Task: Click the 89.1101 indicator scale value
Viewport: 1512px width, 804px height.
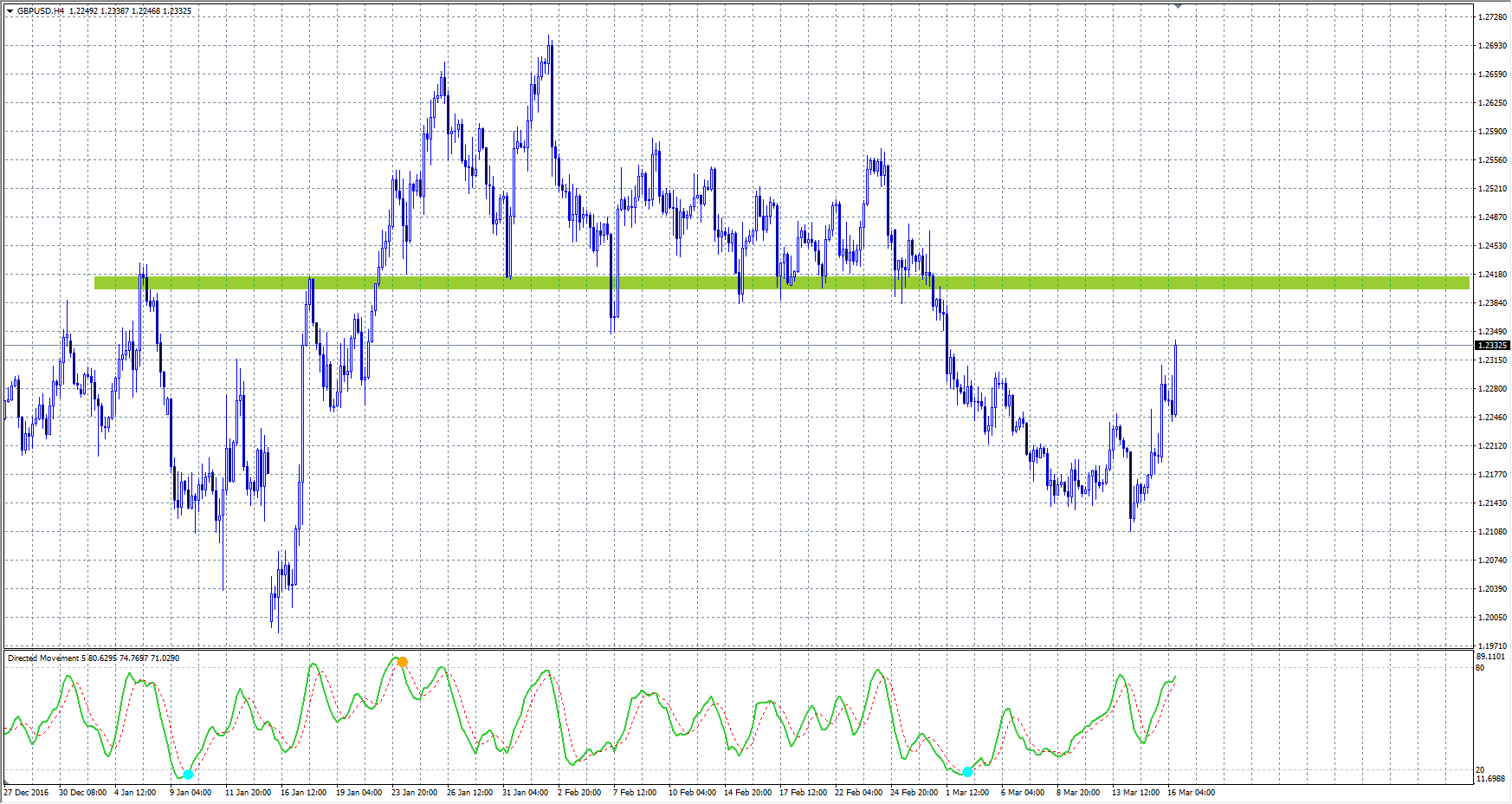Action: pyautogui.click(x=1490, y=657)
